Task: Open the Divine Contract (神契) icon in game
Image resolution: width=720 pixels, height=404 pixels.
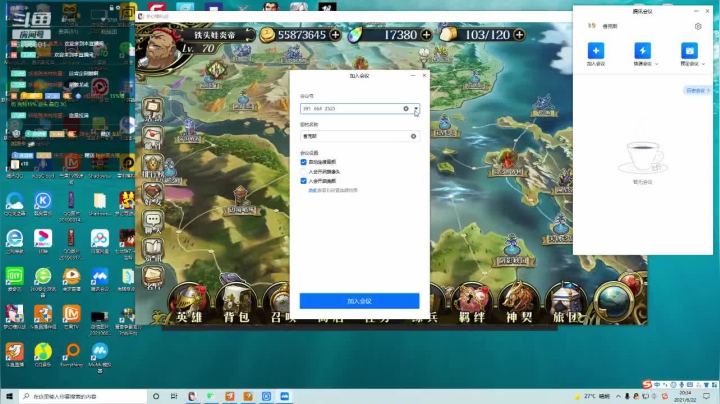Action: click(x=518, y=303)
